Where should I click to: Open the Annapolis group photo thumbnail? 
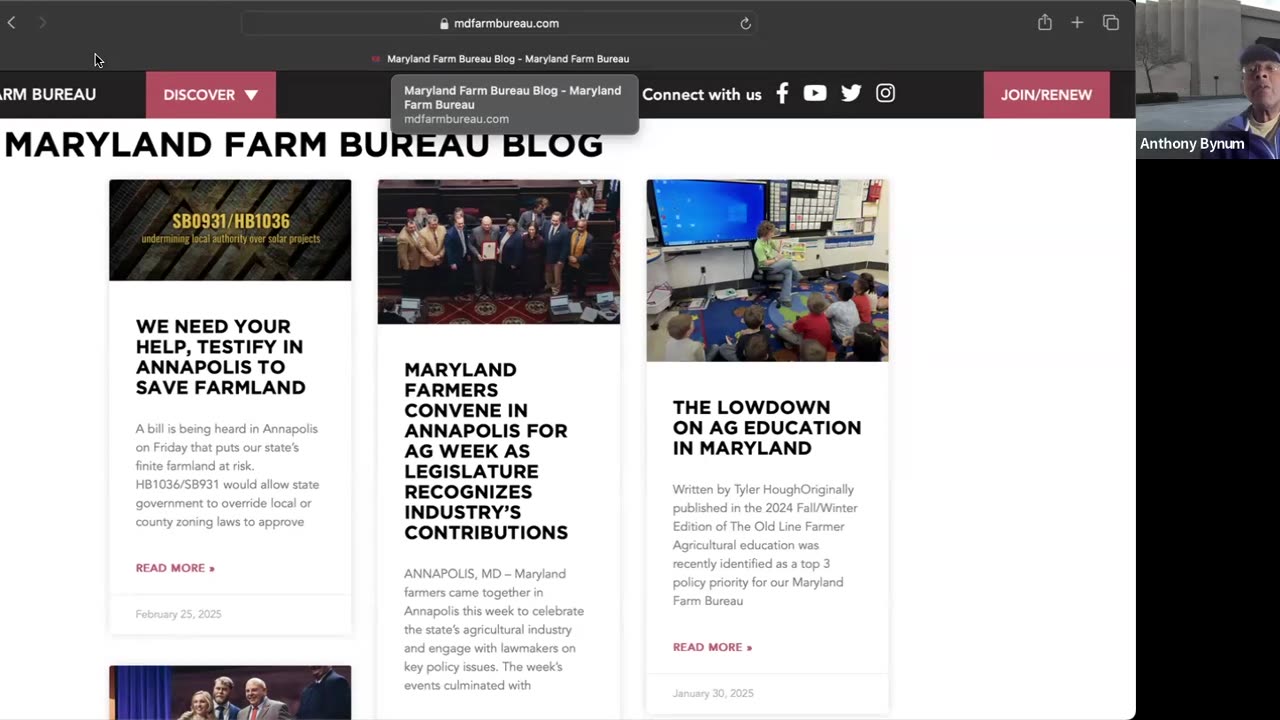point(498,252)
